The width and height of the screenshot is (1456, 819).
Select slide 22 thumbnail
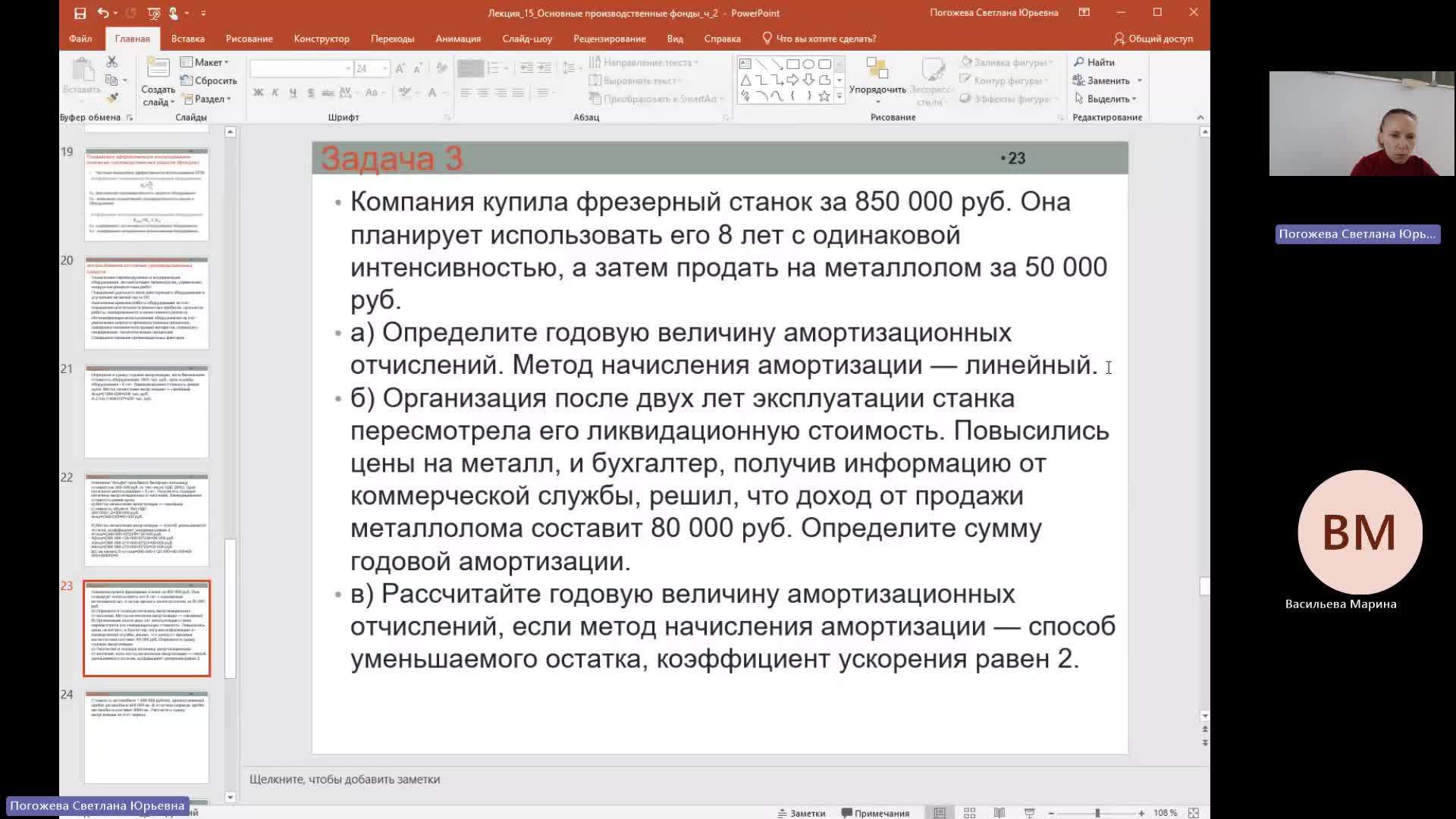tap(146, 520)
